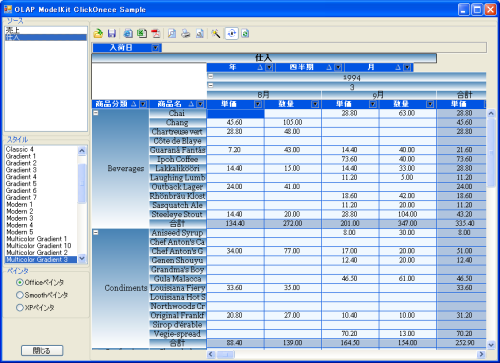Click the style list scrollbar thumb
This screenshot has height=363, width=500.
tap(82, 183)
